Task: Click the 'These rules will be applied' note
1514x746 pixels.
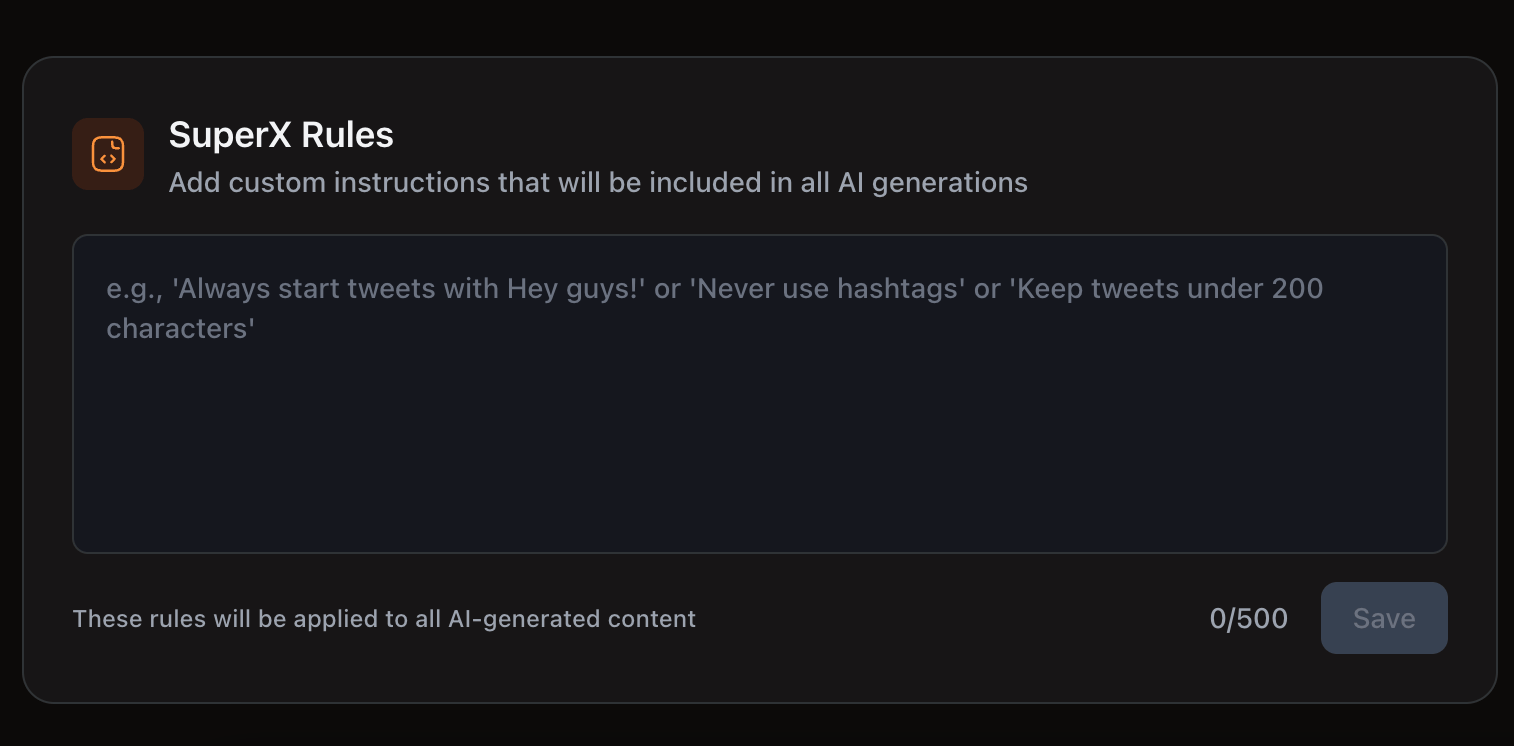Action: (x=384, y=619)
